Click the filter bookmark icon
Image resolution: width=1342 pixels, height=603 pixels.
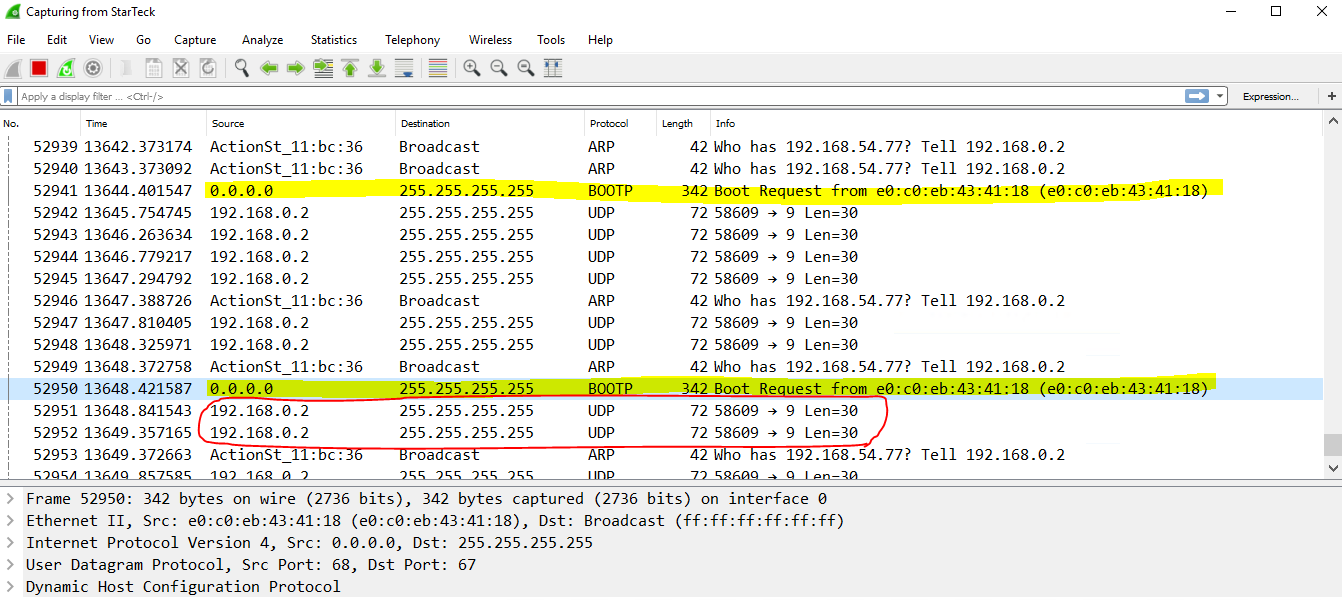point(9,96)
